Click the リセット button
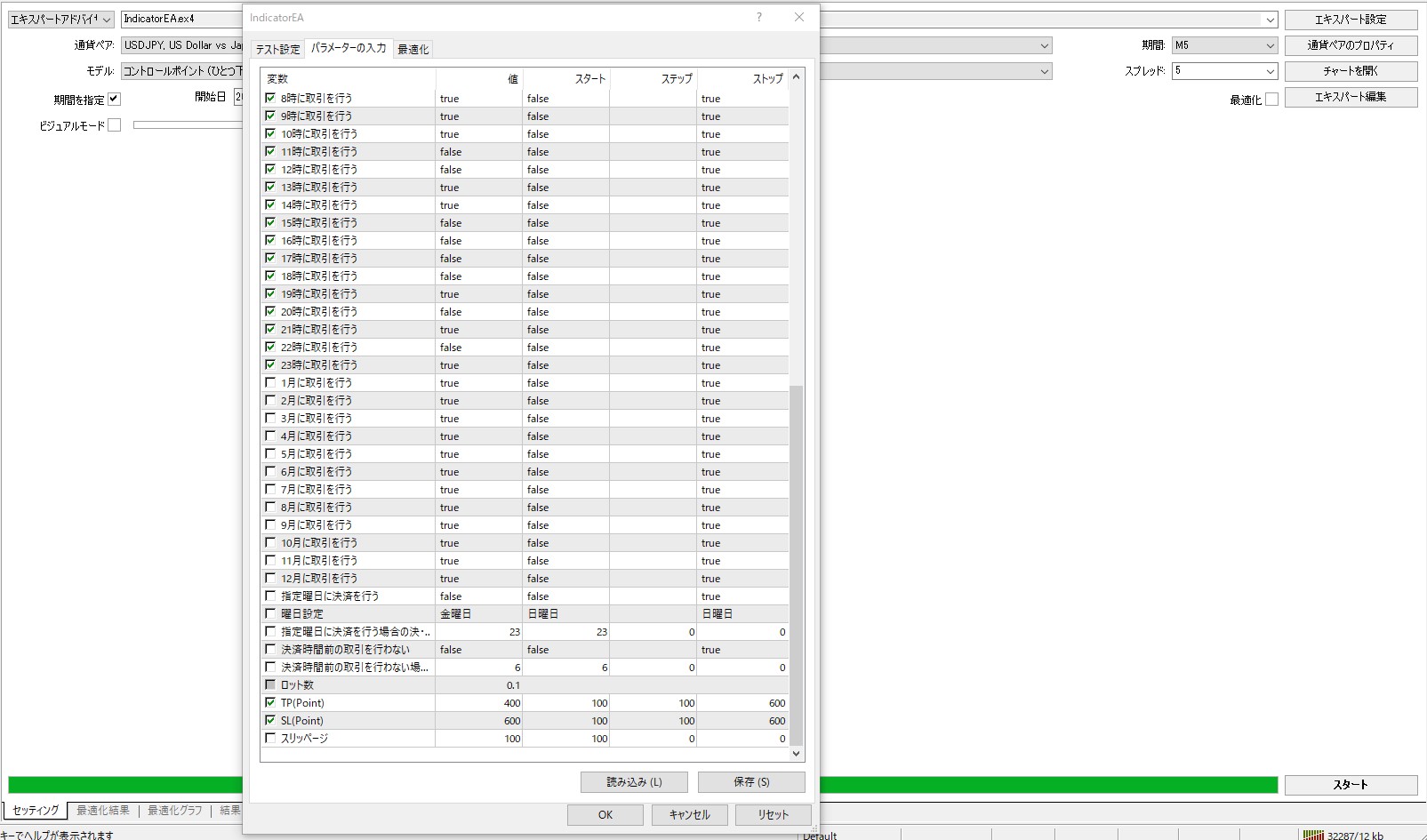Screen dimensions: 1427x840 click(x=774, y=815)
